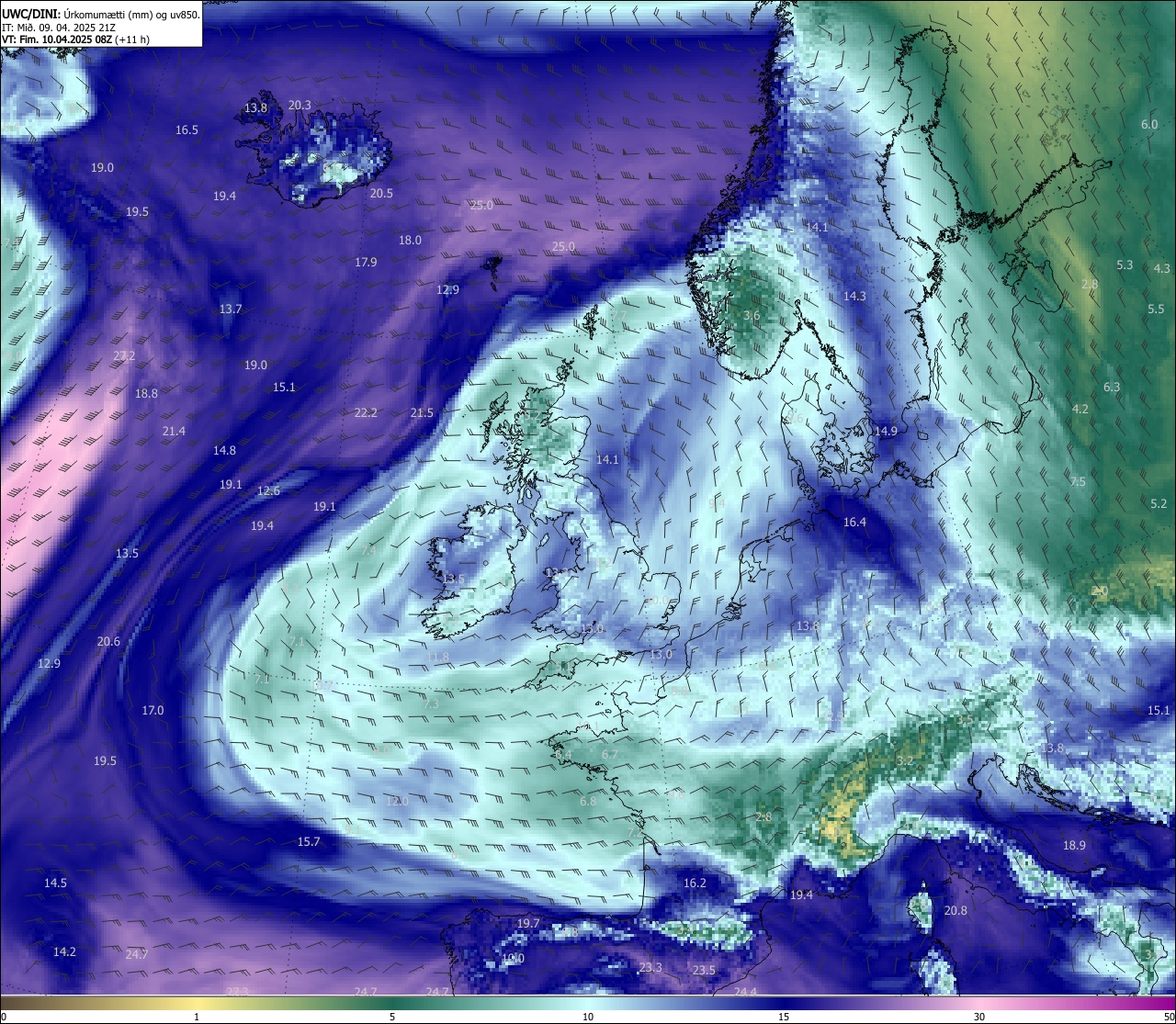Click the 16.2 value label
1176x1024 pixels.
695,883
